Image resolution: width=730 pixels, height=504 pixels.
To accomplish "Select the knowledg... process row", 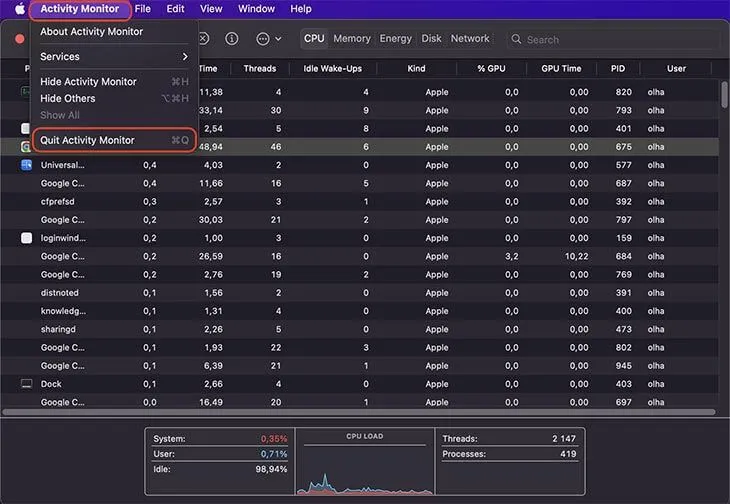I will coord(359,311).
